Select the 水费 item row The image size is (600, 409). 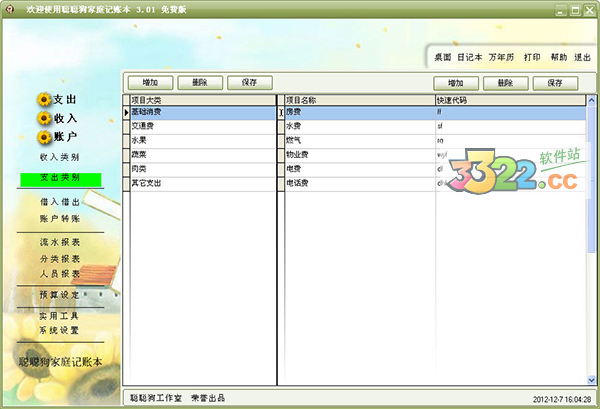coord(435,127)
